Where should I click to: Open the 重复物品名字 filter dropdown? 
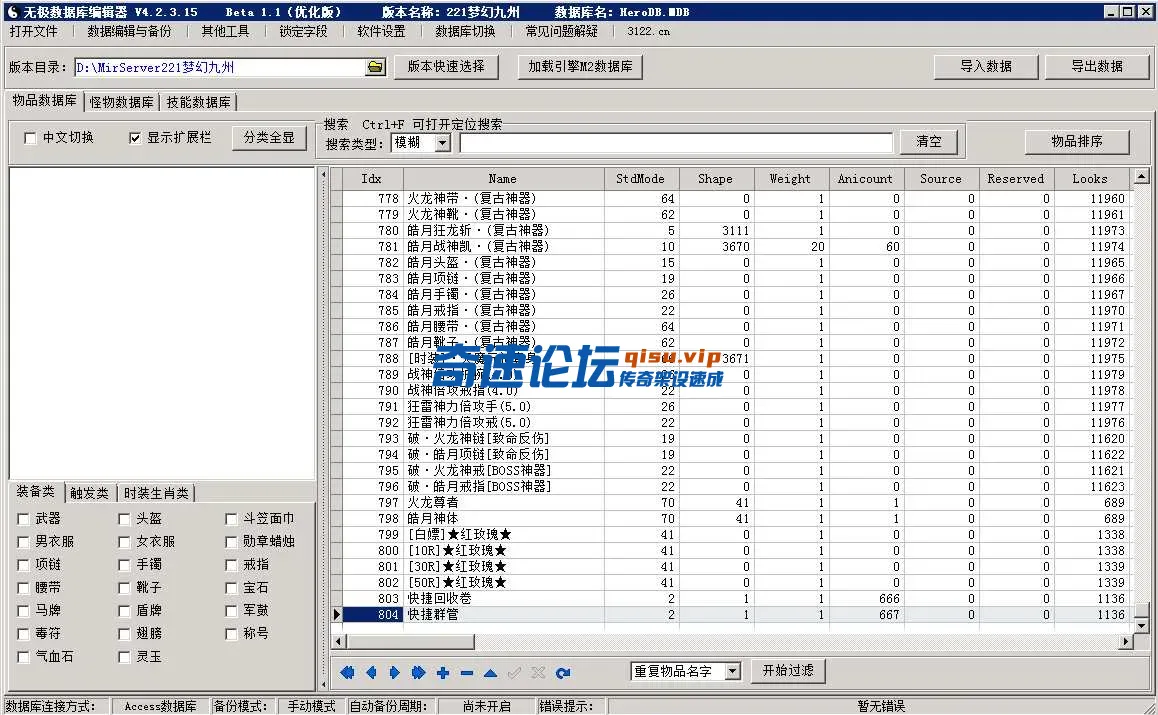(x=732, y=671)
